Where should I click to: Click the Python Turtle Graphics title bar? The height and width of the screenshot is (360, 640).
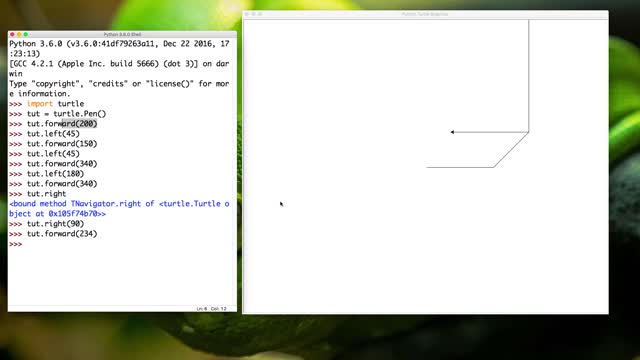pyautogui.click(x=425, y=14)
